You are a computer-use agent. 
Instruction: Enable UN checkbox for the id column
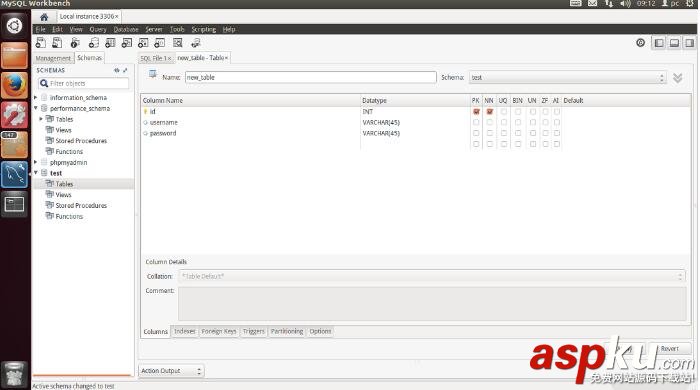(533, 112)
